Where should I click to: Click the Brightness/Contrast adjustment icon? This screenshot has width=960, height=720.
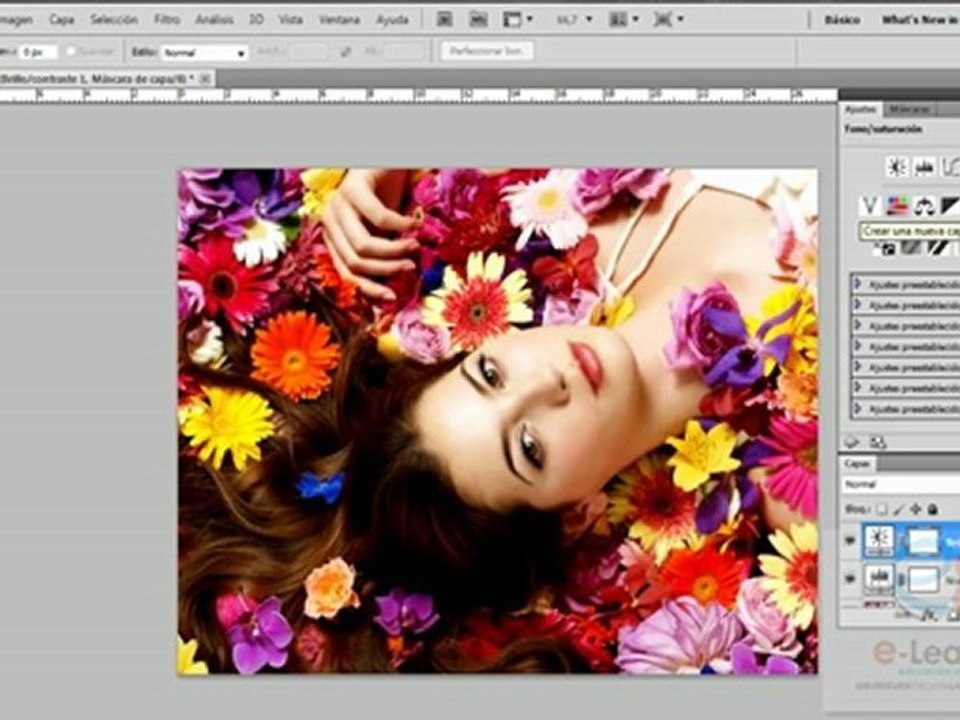[x=897, y=167]
